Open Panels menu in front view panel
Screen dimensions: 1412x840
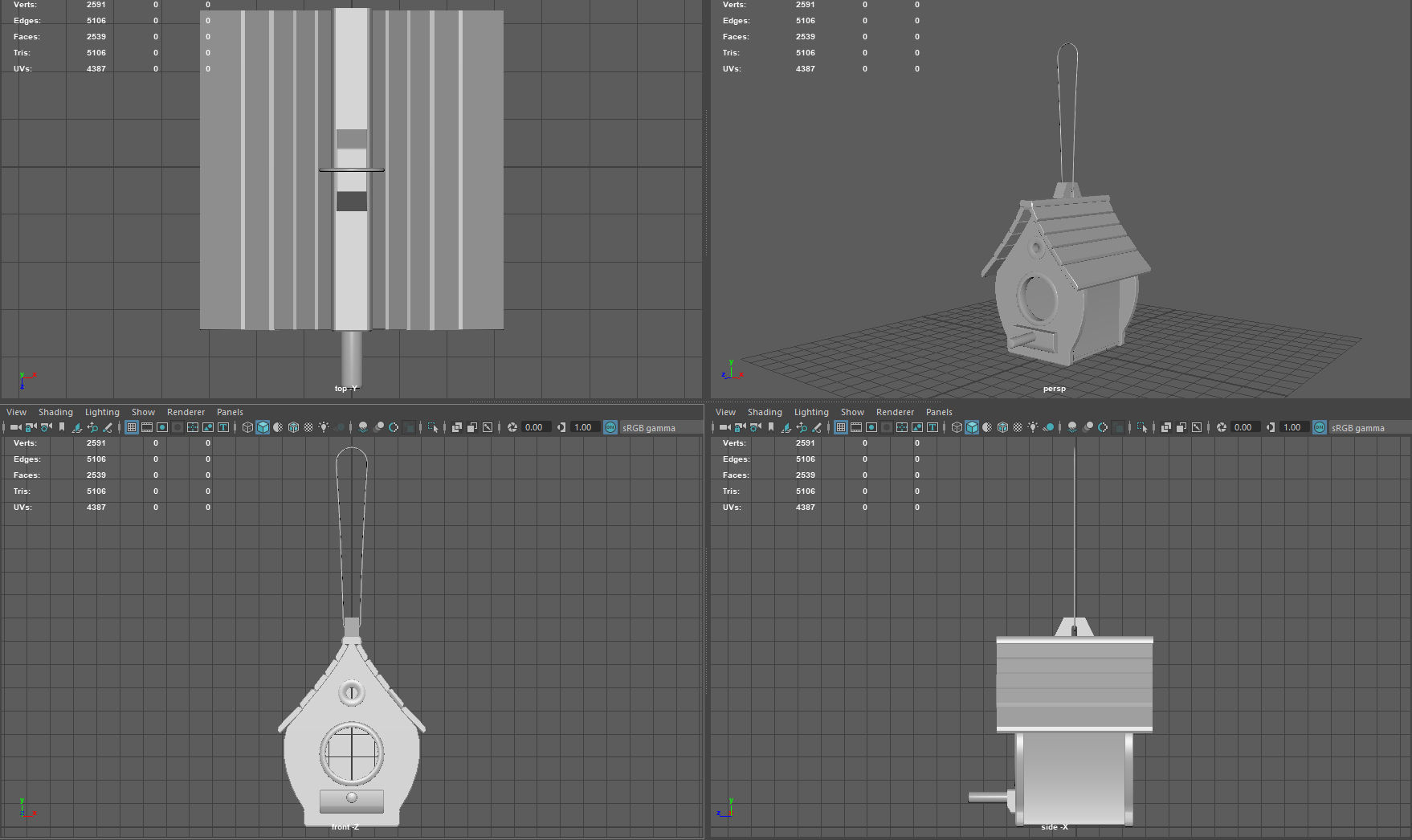pos(230,412)
